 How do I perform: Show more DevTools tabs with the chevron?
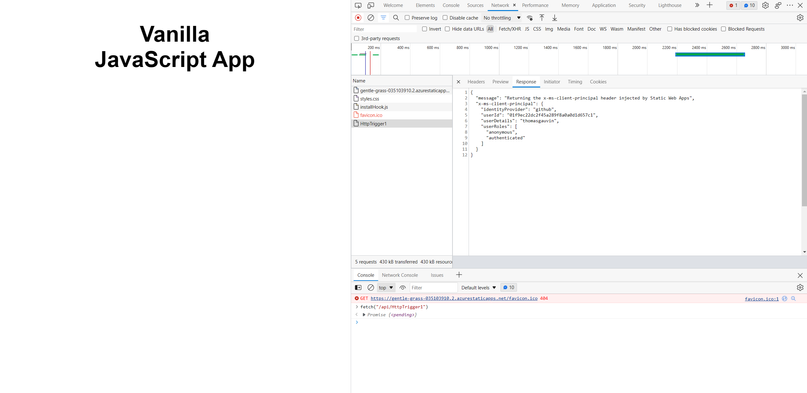pyautogui.click(x=697, y=5)
